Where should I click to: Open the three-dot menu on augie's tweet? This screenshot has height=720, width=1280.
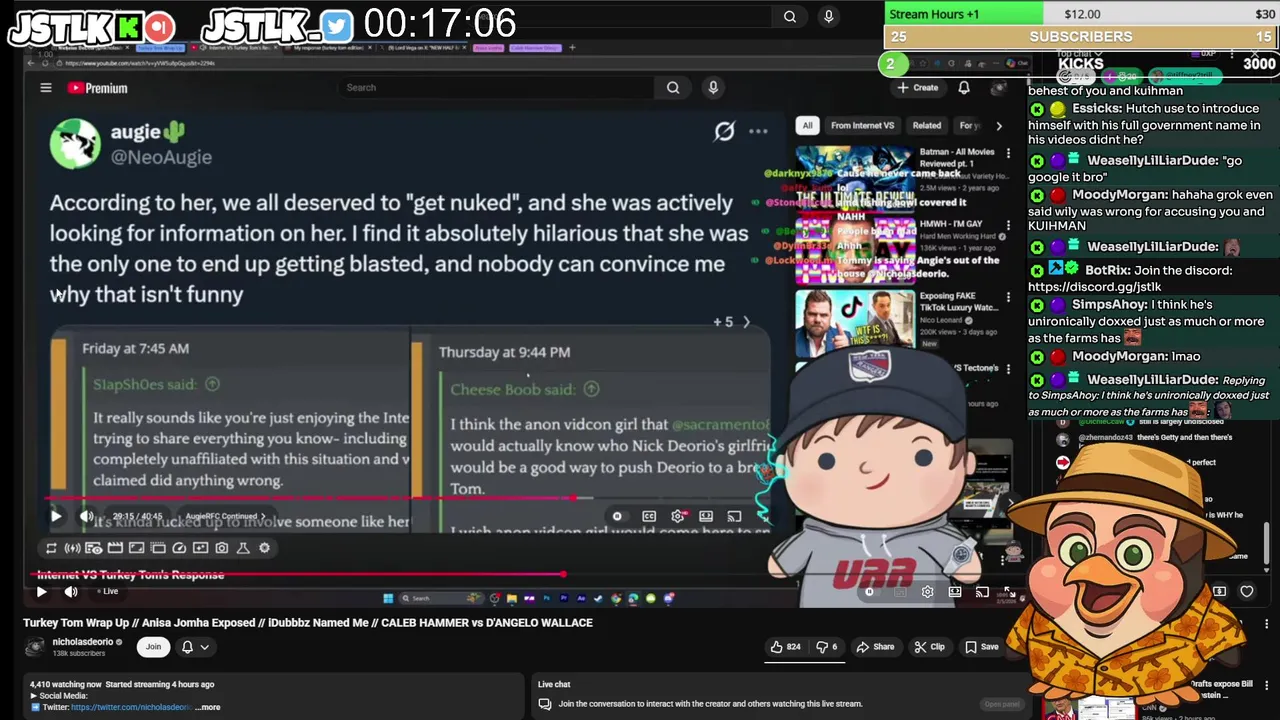pos(758,131)
